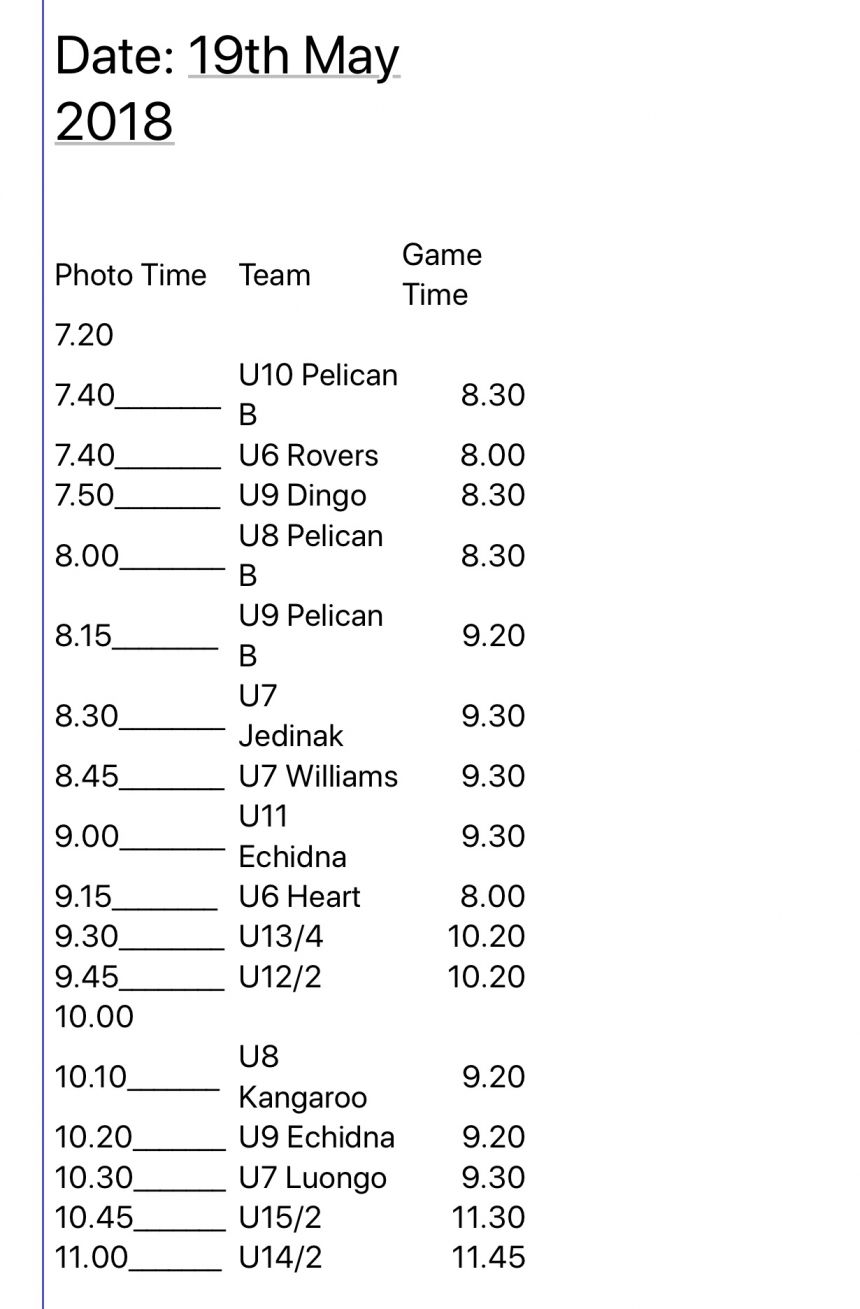Click the Team column header
860x1309 pixels.
274,275
